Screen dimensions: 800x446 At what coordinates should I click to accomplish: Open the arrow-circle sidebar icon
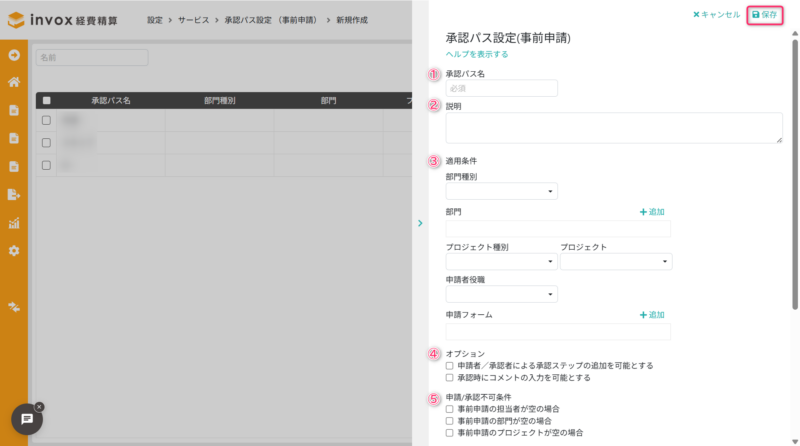[14, 55]
